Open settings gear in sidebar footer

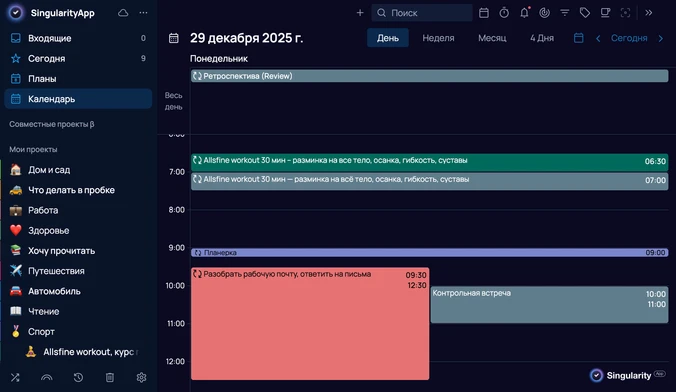(x=141, y=377)
